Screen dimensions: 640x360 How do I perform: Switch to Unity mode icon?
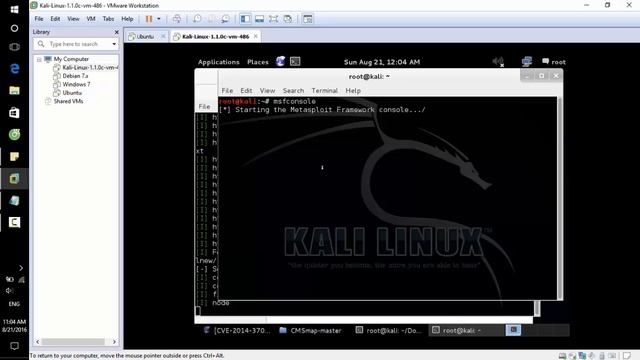tap(288, 19)
